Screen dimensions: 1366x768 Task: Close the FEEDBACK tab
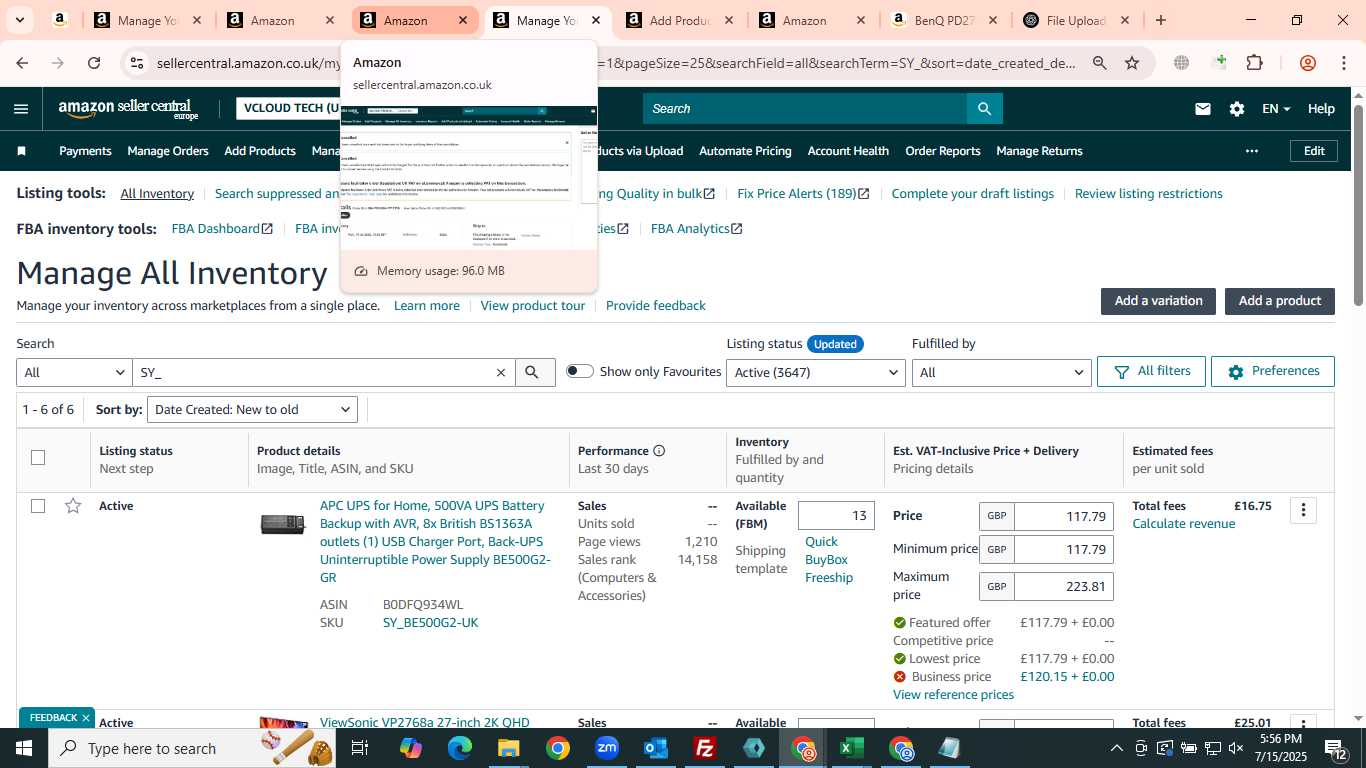click(x=86, y=718)
